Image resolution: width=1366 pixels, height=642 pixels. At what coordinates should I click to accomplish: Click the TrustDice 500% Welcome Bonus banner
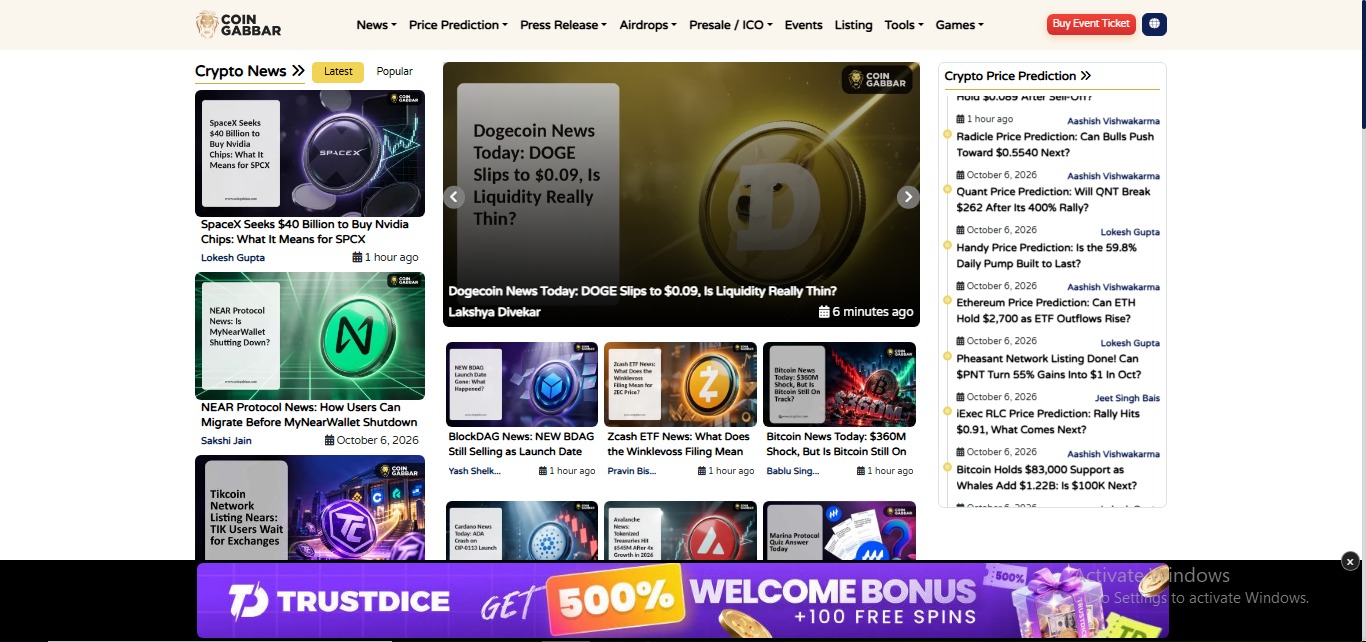(683, 600)
